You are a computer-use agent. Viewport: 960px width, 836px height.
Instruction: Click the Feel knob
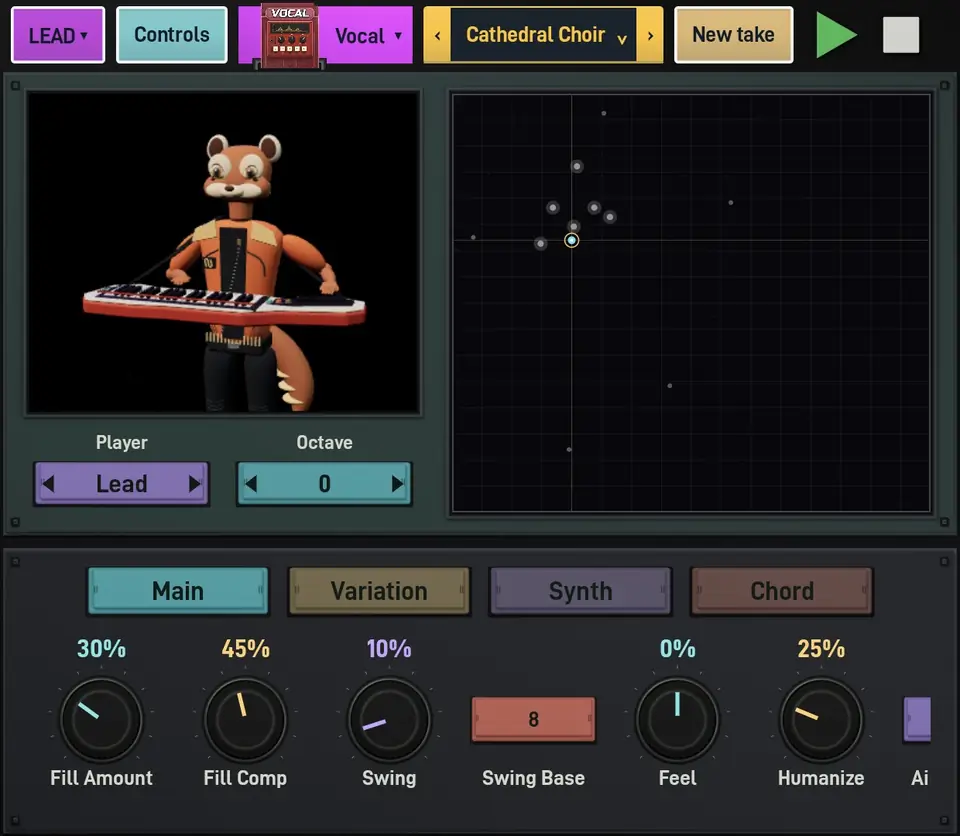point(677,720)
